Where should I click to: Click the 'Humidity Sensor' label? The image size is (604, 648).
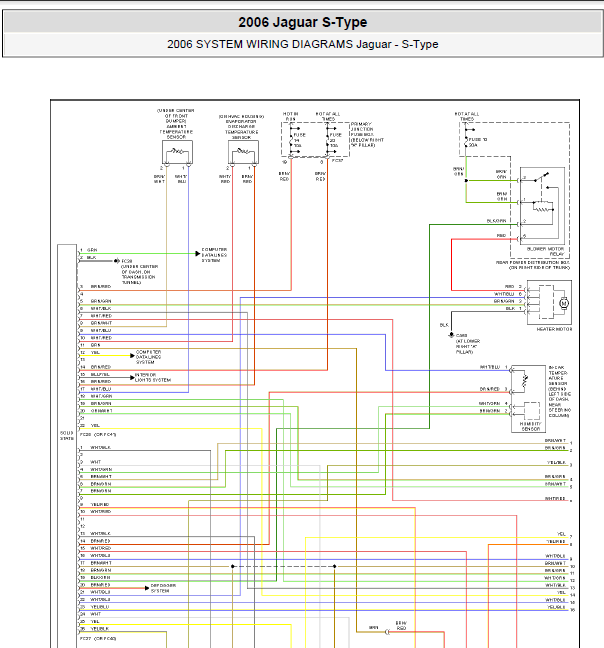530,426
